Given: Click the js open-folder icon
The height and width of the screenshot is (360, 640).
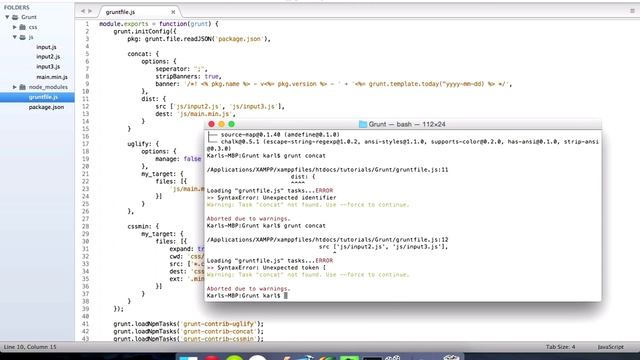Looking at the screenshot, I should tap(22, 37).
